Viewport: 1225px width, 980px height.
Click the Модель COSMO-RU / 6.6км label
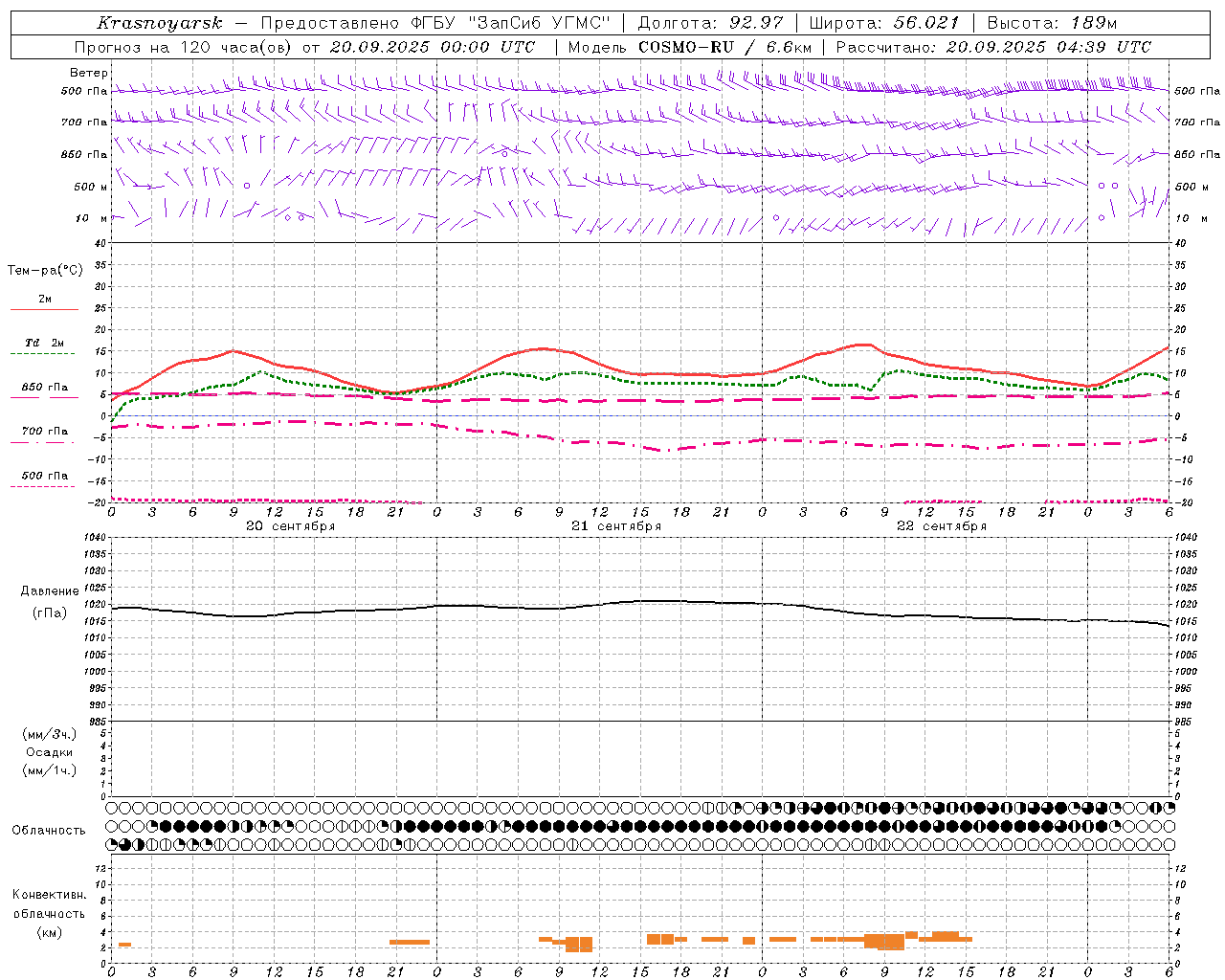[690, 47]
